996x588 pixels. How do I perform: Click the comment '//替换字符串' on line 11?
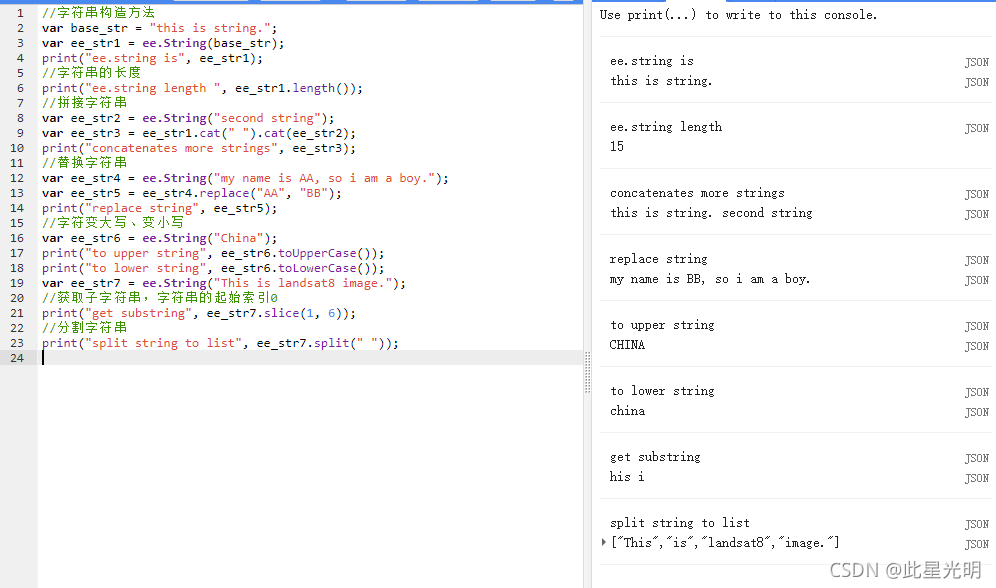(x=84, y=163)
